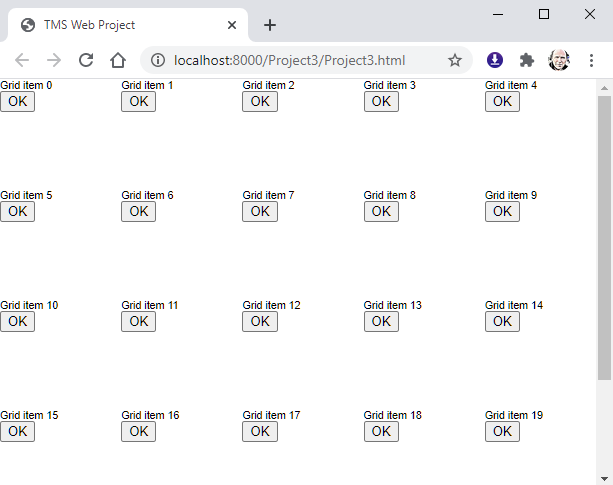Click OK under Grid item 11
This screenshot has width=613, height=485.
(x=139, y=322)
